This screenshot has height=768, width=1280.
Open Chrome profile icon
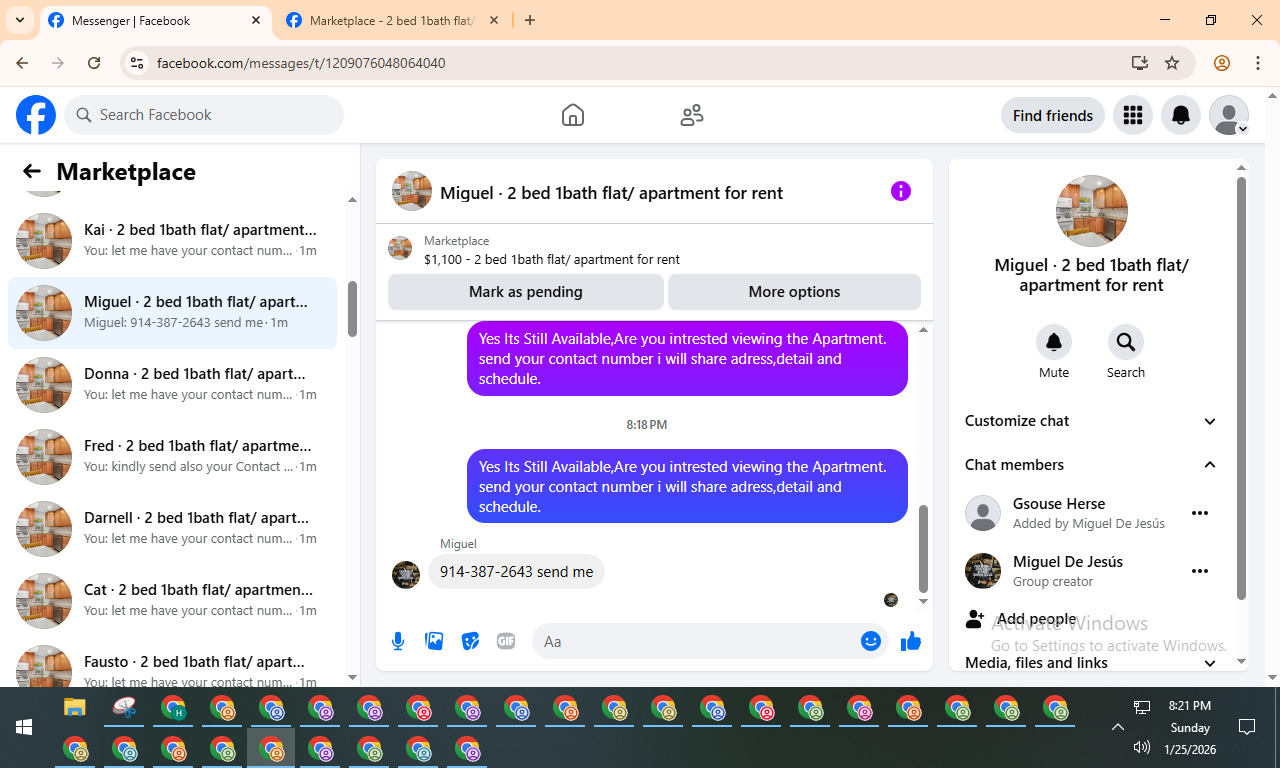click(x=1222, y=63)
